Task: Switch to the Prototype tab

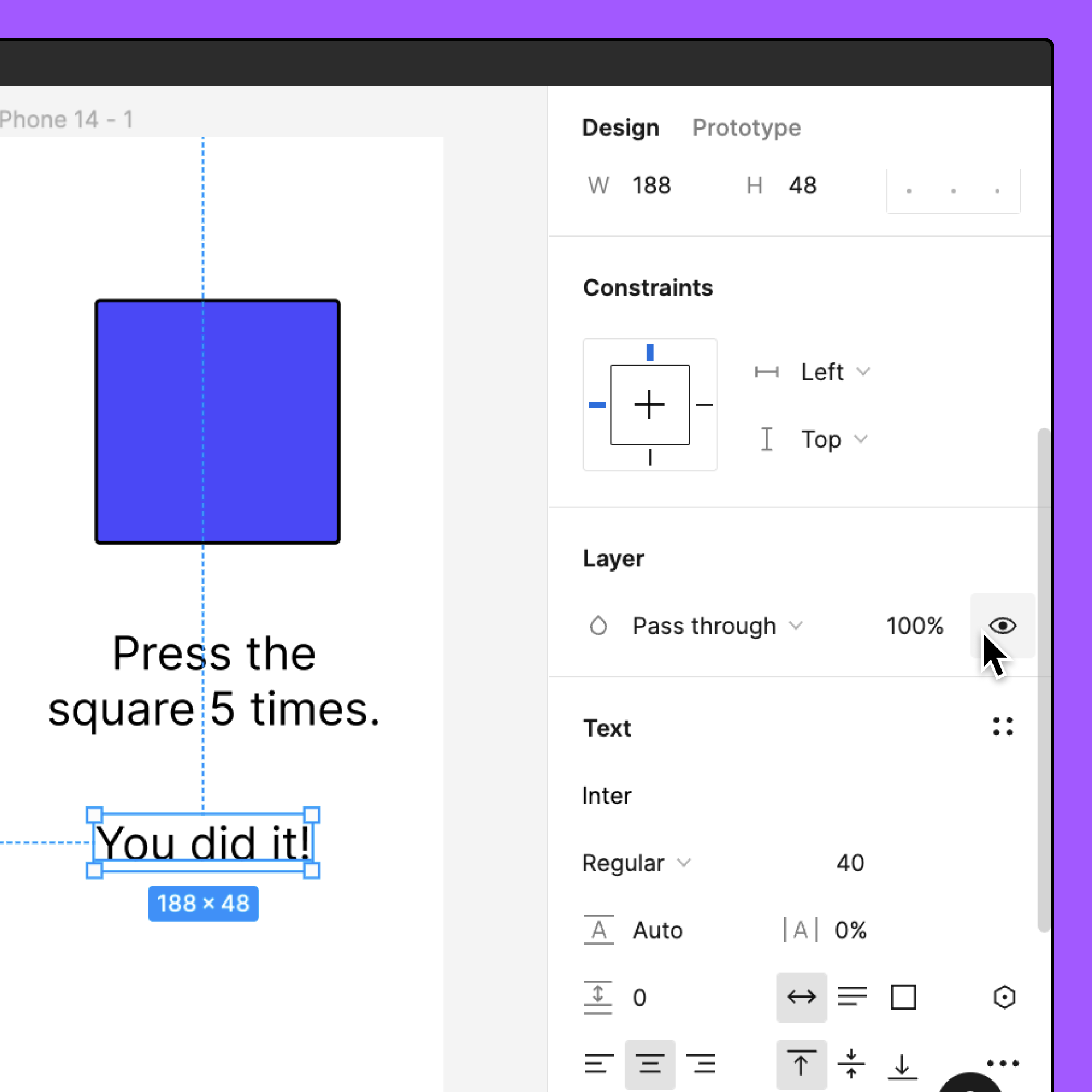Action: coord(746,127)
